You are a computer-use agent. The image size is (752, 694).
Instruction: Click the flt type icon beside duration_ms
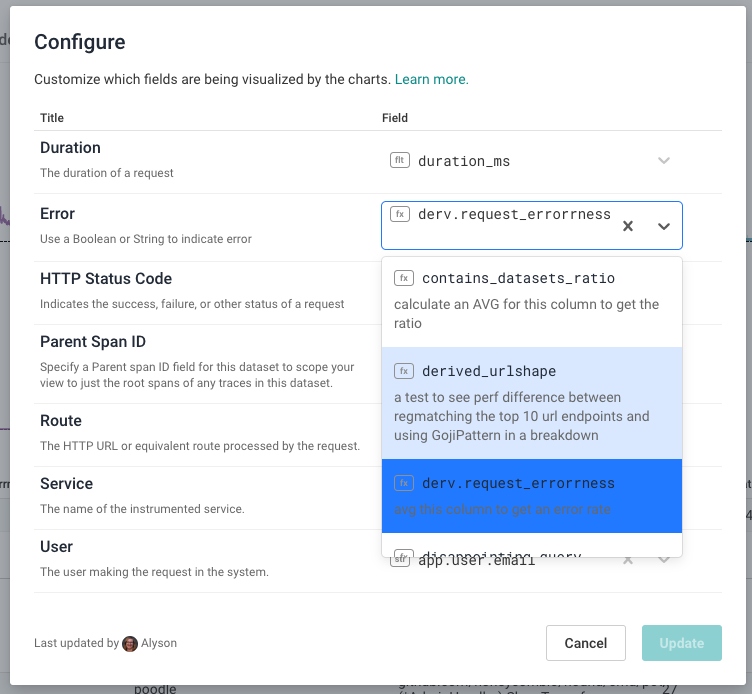(399, 160)
